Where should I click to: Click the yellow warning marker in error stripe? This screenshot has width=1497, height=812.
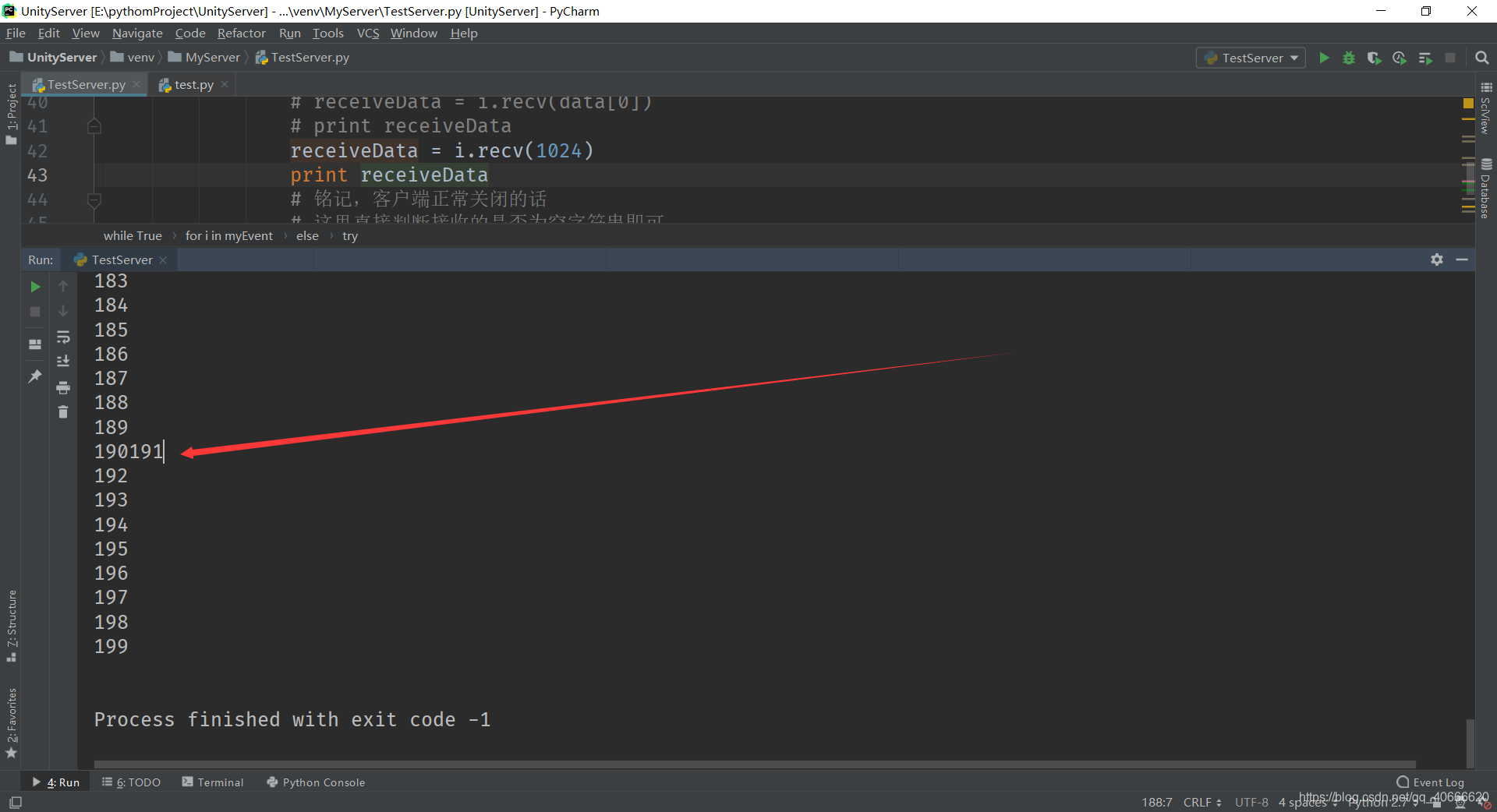(1468, 103)
